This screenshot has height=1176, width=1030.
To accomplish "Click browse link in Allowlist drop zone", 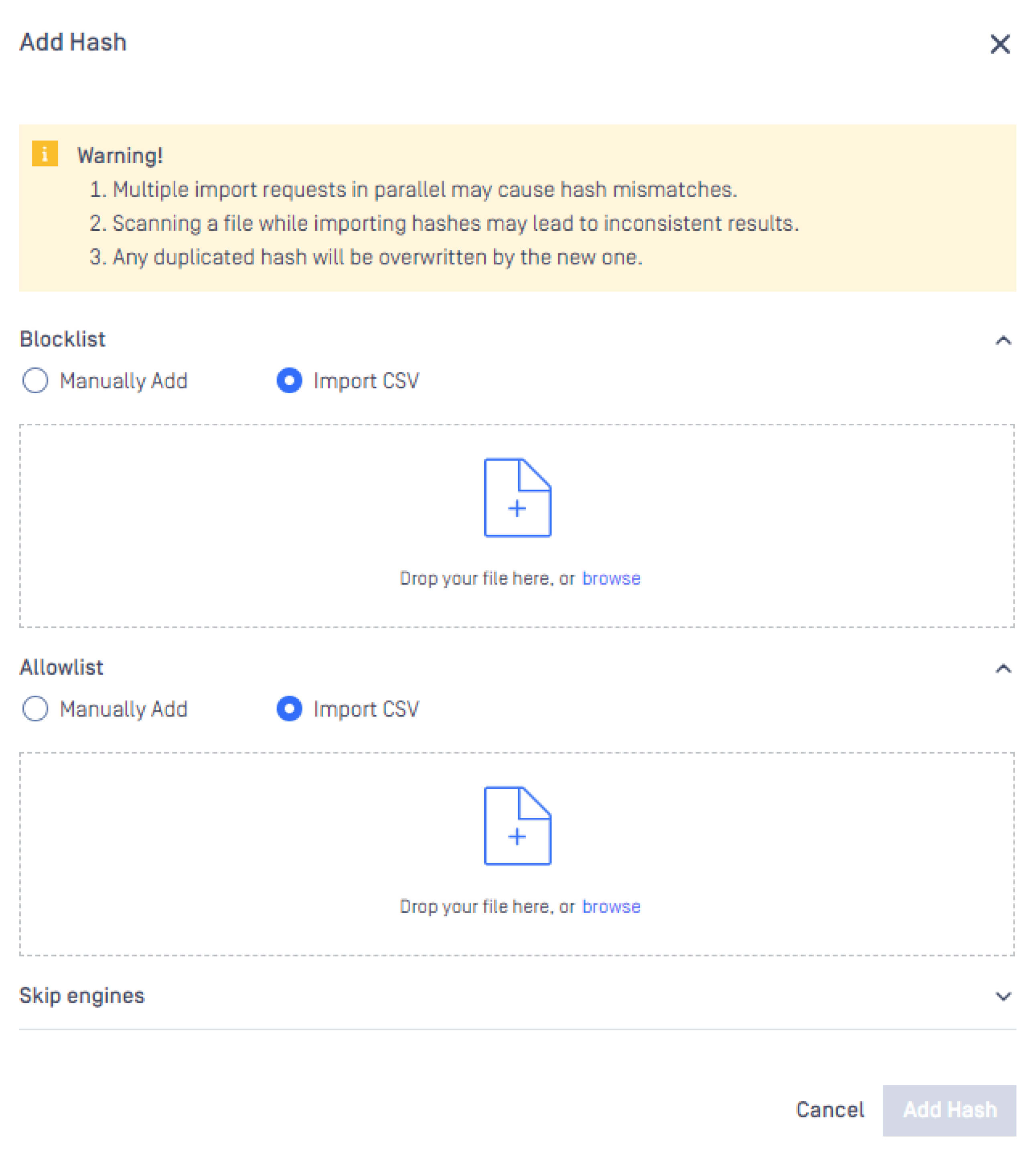I will tap(611, 906).
